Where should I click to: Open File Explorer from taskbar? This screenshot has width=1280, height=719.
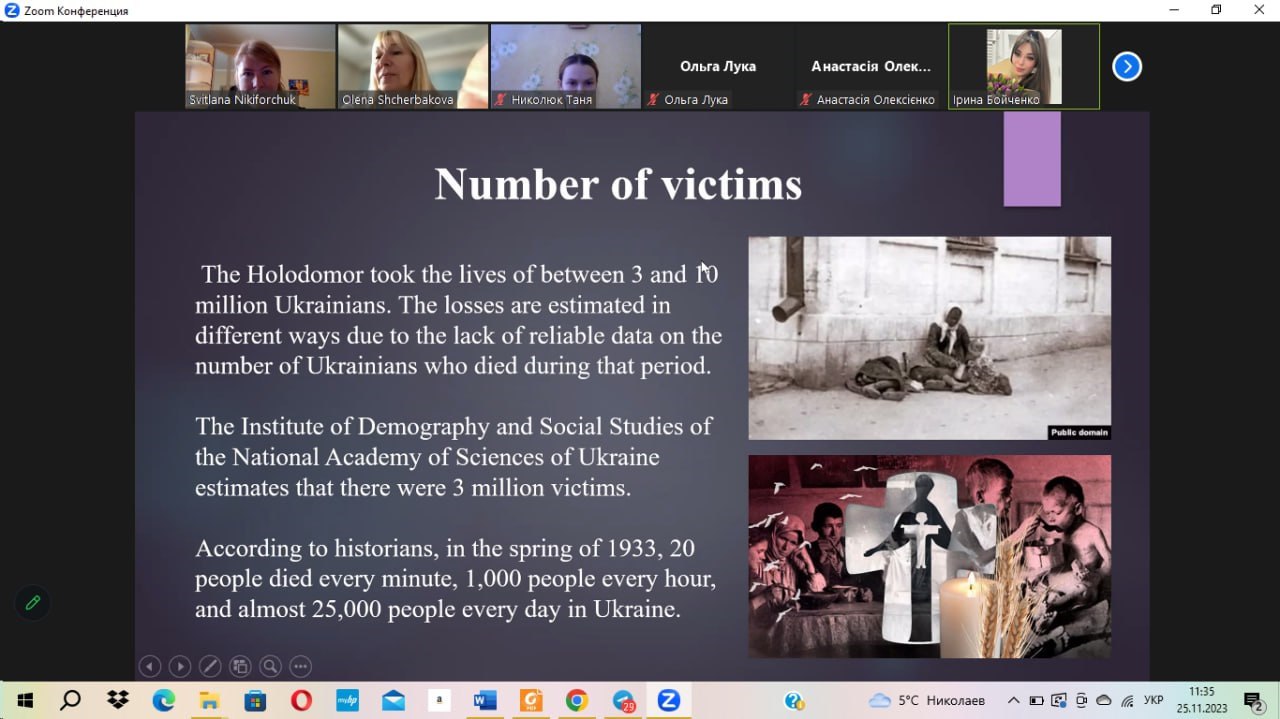click(x=209, y=700)
